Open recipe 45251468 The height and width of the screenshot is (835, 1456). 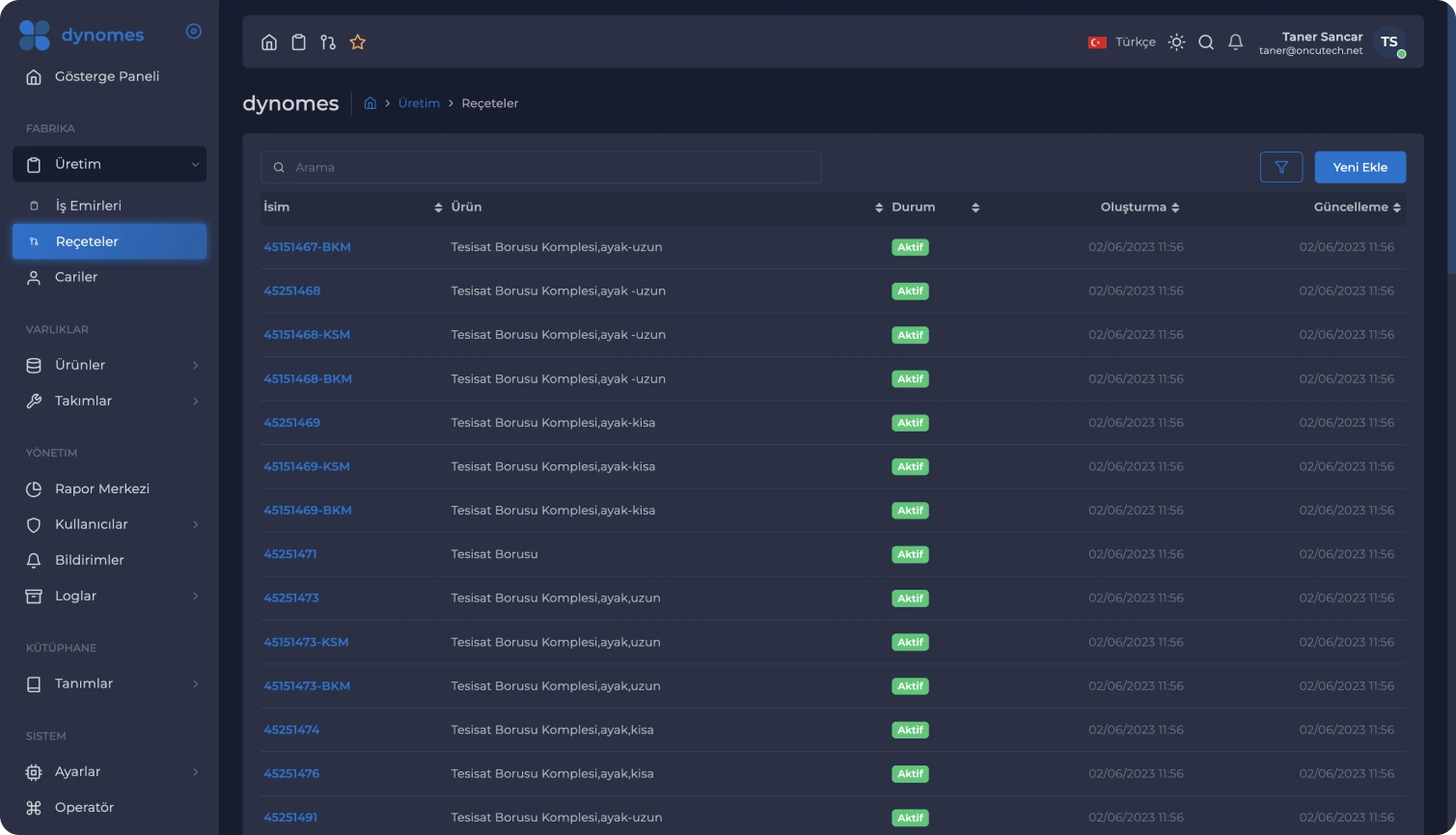(x=291, y=291)
